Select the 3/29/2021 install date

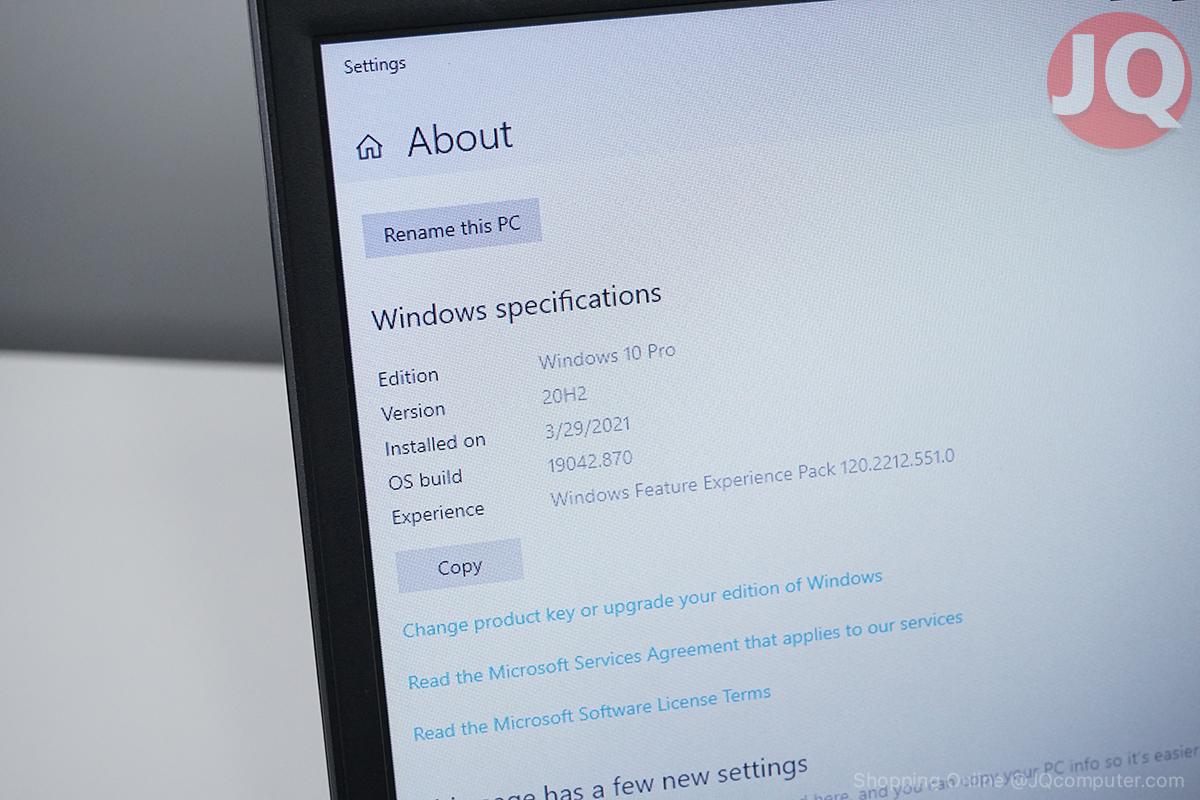[588, 428]
